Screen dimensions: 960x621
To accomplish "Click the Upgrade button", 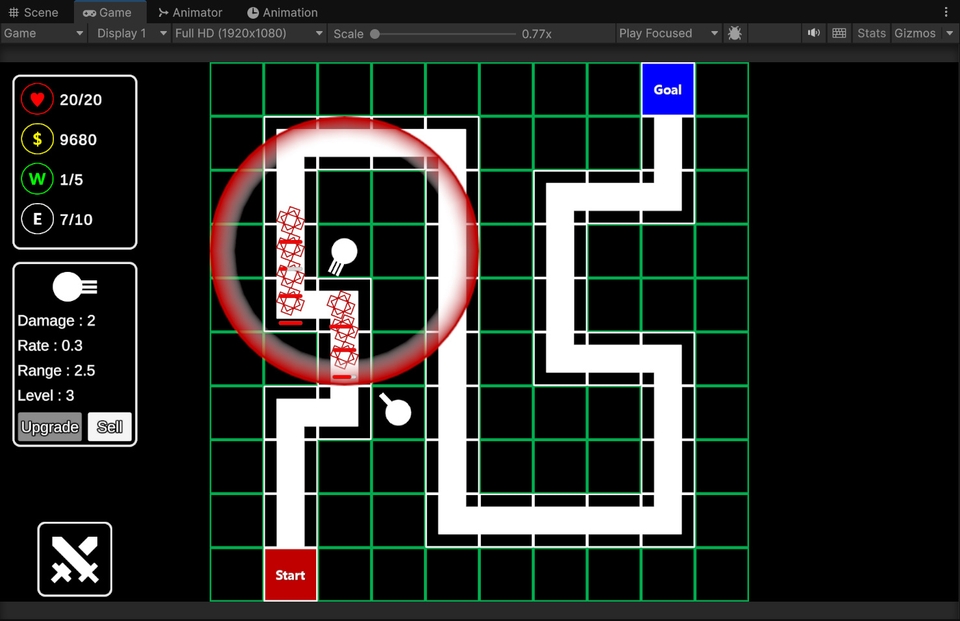I will pyautogui.click(x=50, y=427).
